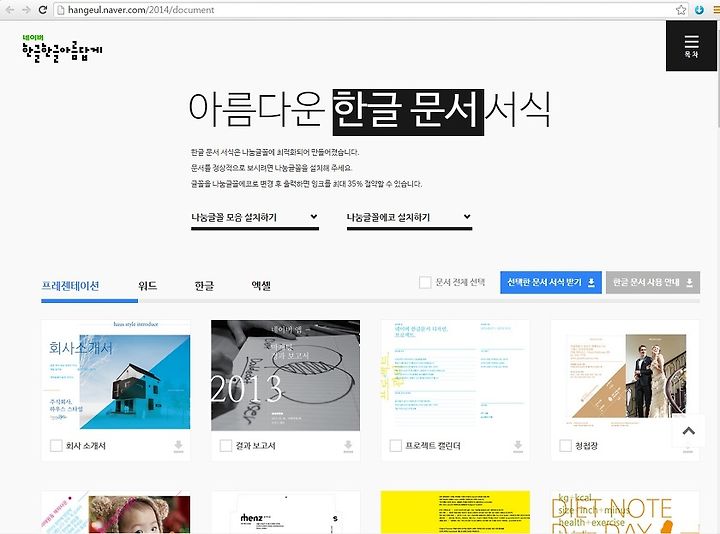
Task: Click the scroll-to-top arrow button
Action: click(688, 431)
